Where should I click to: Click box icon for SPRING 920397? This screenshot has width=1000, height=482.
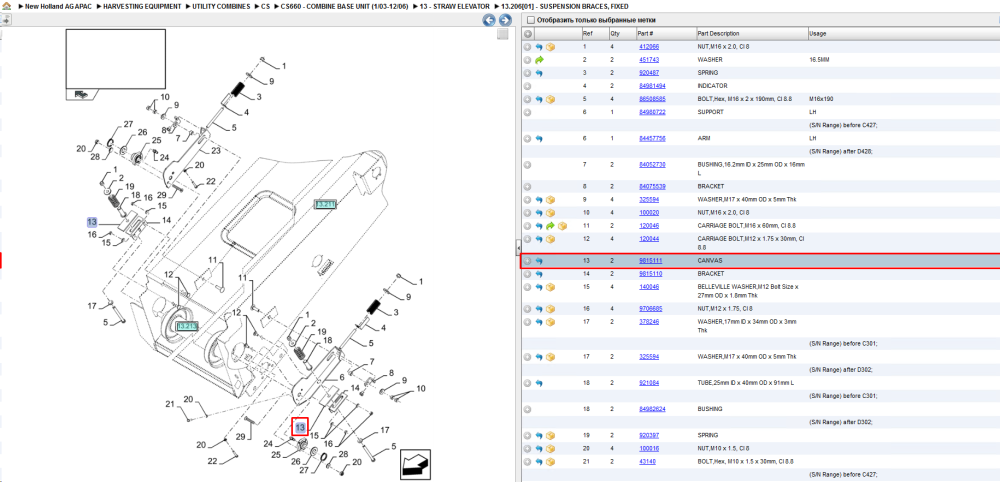pyautogui.click(x=550, y=435)
